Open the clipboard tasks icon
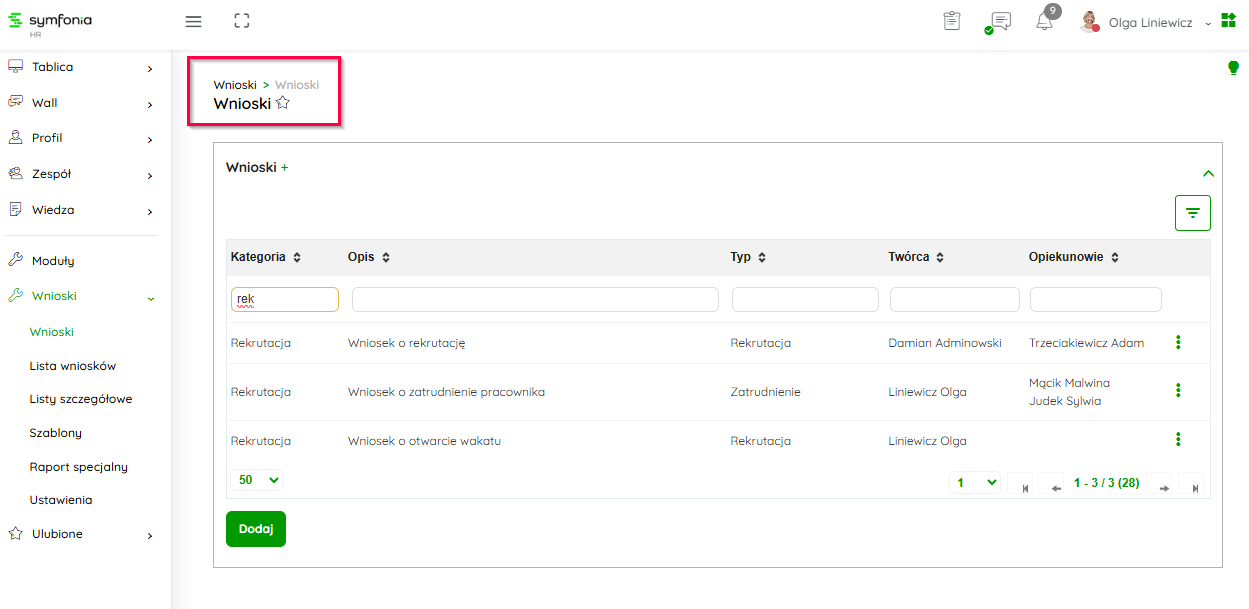1249x609 pixels. 952,21
